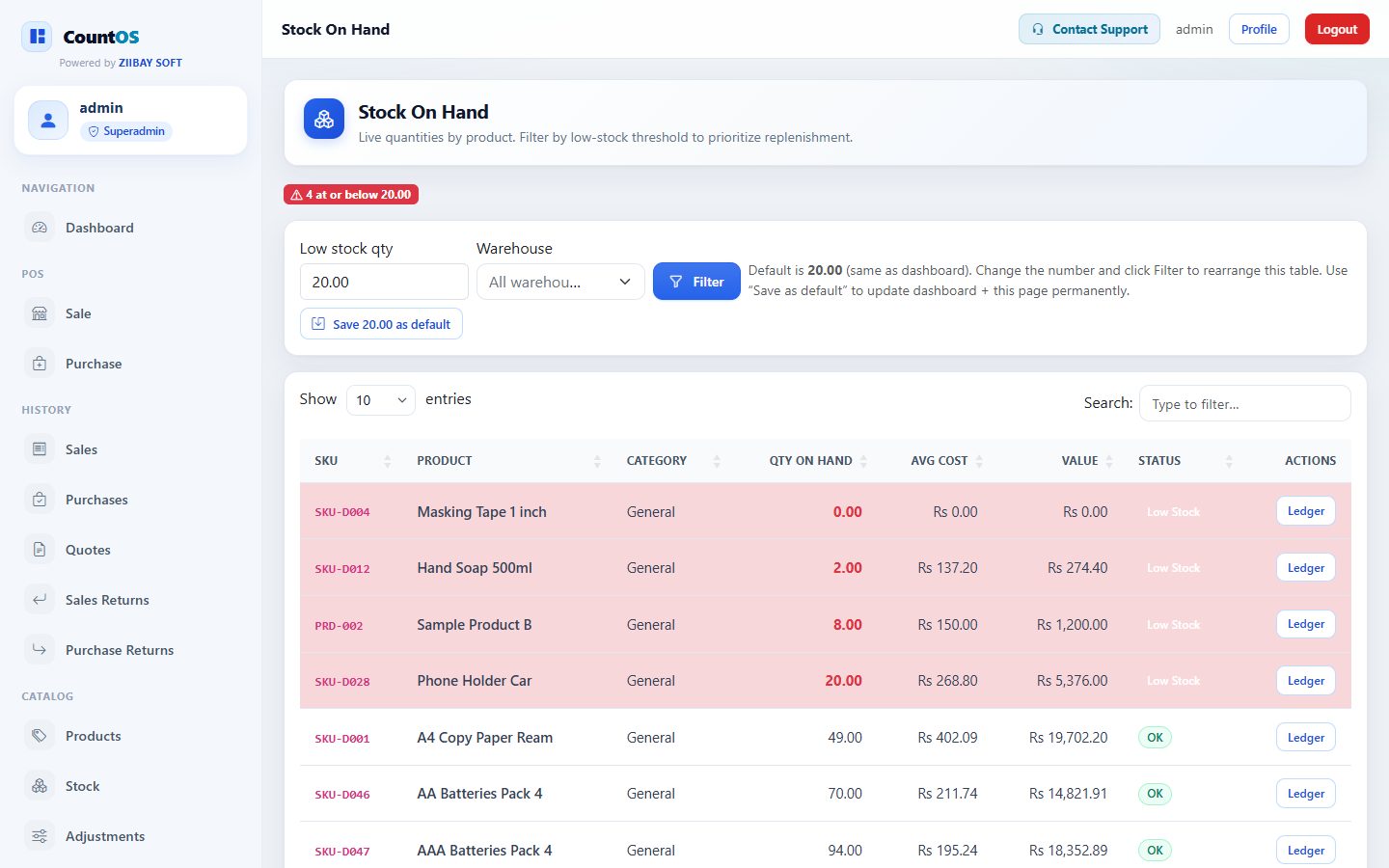The height and width of the screenshot is (868, 1389).
Task: Click the Stock On Hand header cube icon
Action: click(x=324, y=120)
